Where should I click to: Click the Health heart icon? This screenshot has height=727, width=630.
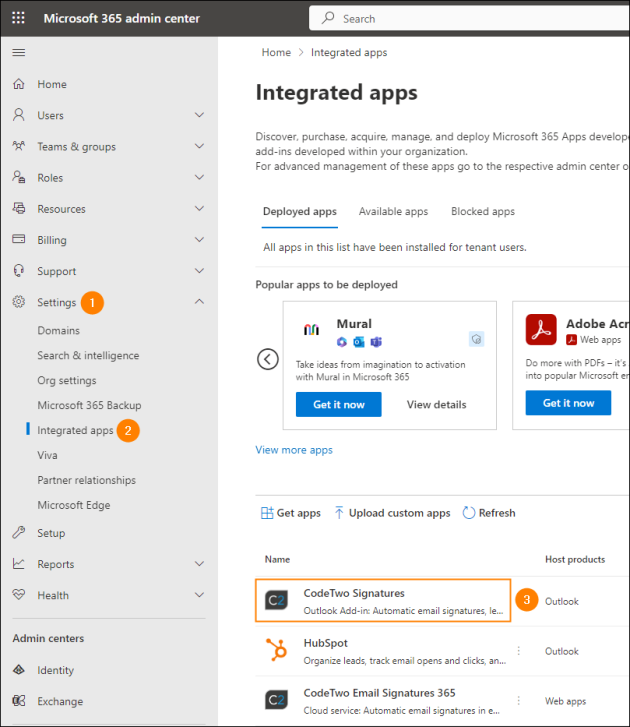coord(19,594)
